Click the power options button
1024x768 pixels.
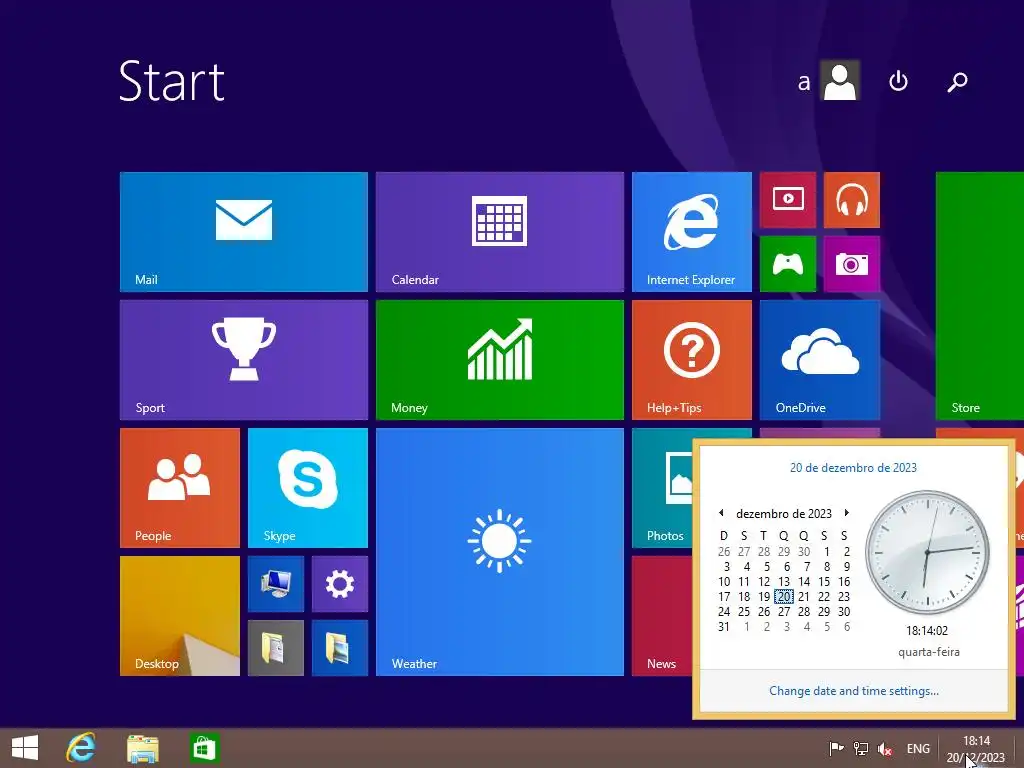coord(899,81)
